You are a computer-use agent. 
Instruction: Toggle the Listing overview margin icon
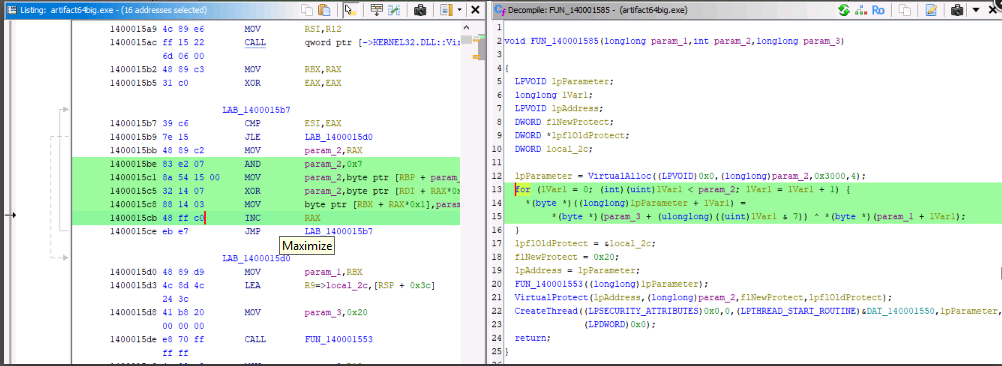445,10
